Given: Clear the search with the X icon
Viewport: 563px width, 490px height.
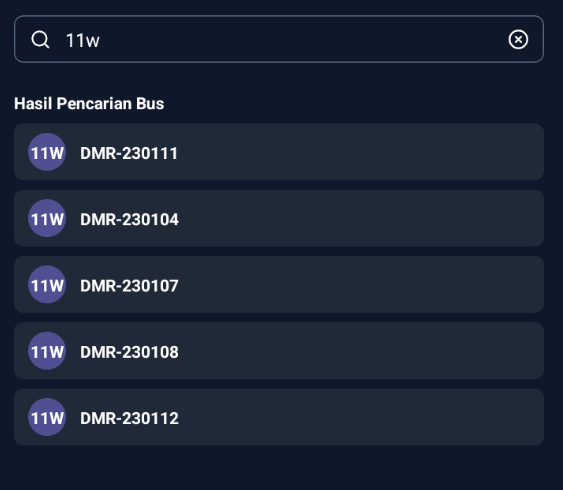Looking at the screenshot, I should click(518, 39).
